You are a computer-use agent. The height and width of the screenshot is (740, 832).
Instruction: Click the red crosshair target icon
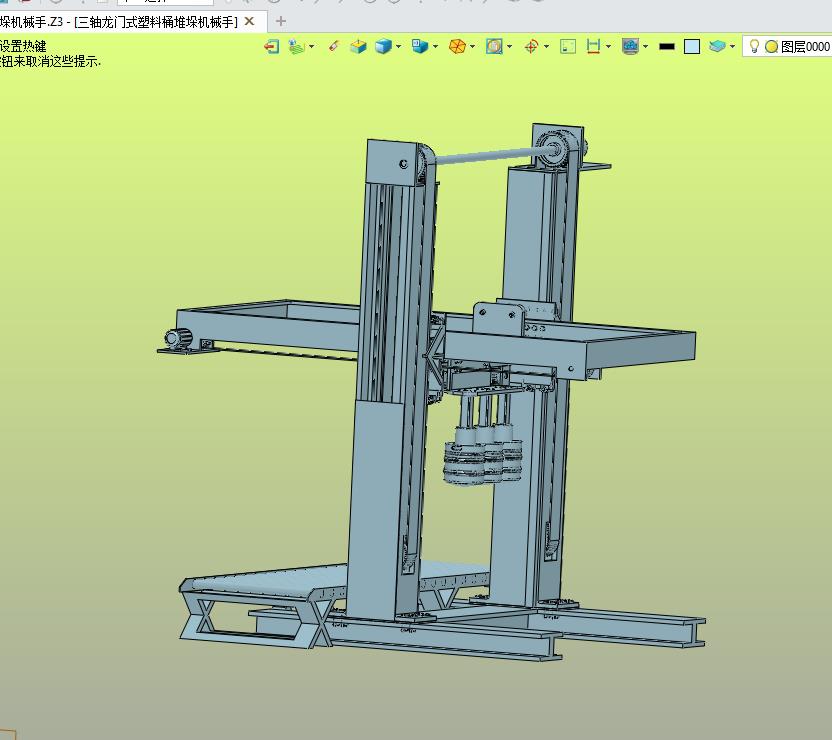point(531,47)
